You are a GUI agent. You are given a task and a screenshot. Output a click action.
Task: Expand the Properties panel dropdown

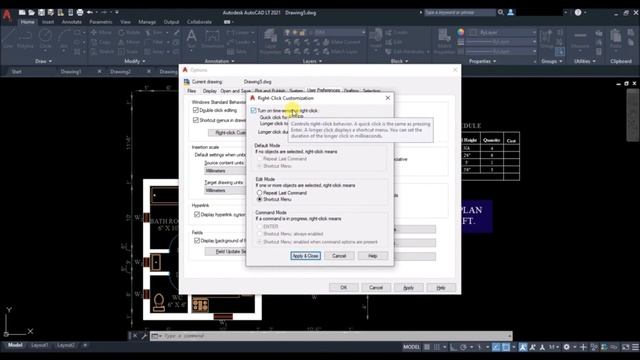pyautogui.click(x=482, y=61)
